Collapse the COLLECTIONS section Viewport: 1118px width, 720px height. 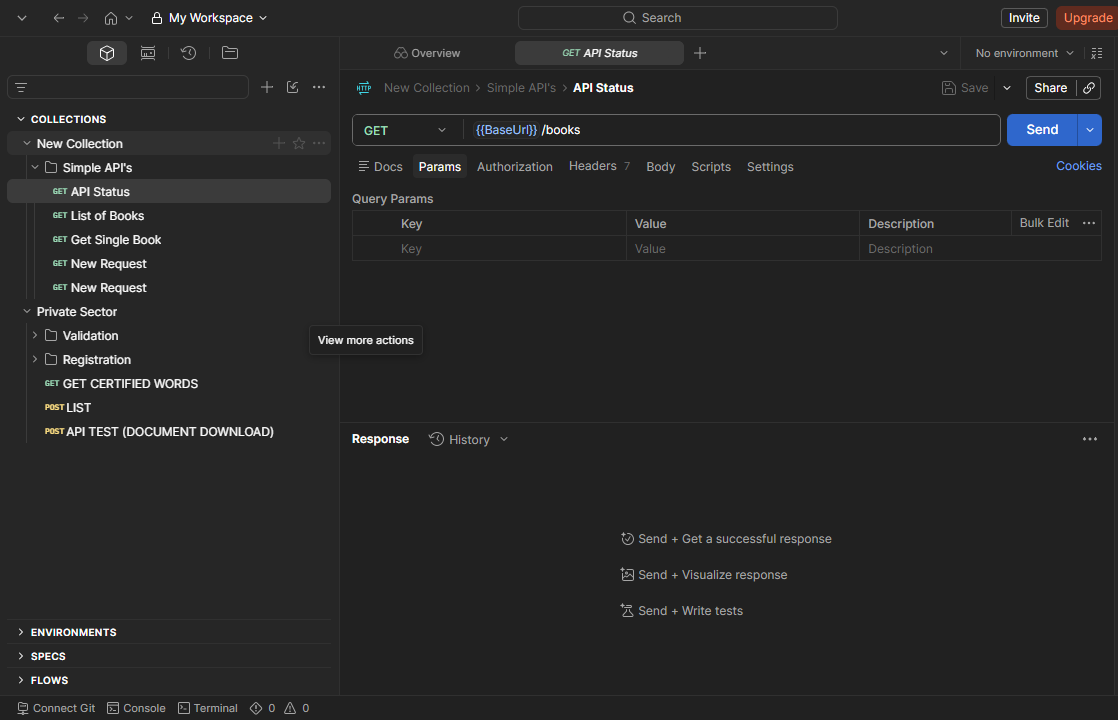coord(21,119)
